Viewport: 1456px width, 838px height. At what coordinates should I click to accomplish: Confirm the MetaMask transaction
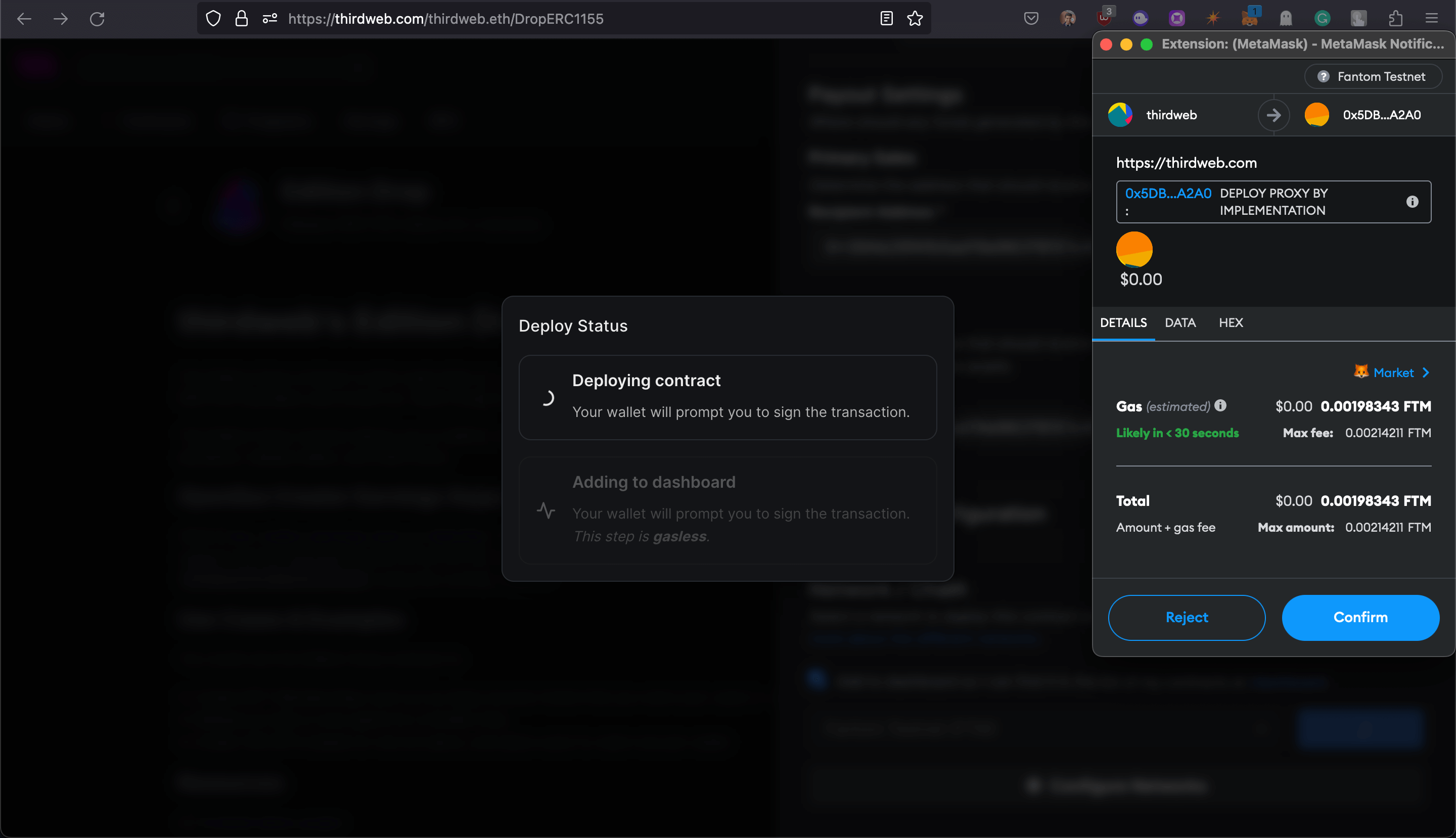(1360, 617)
